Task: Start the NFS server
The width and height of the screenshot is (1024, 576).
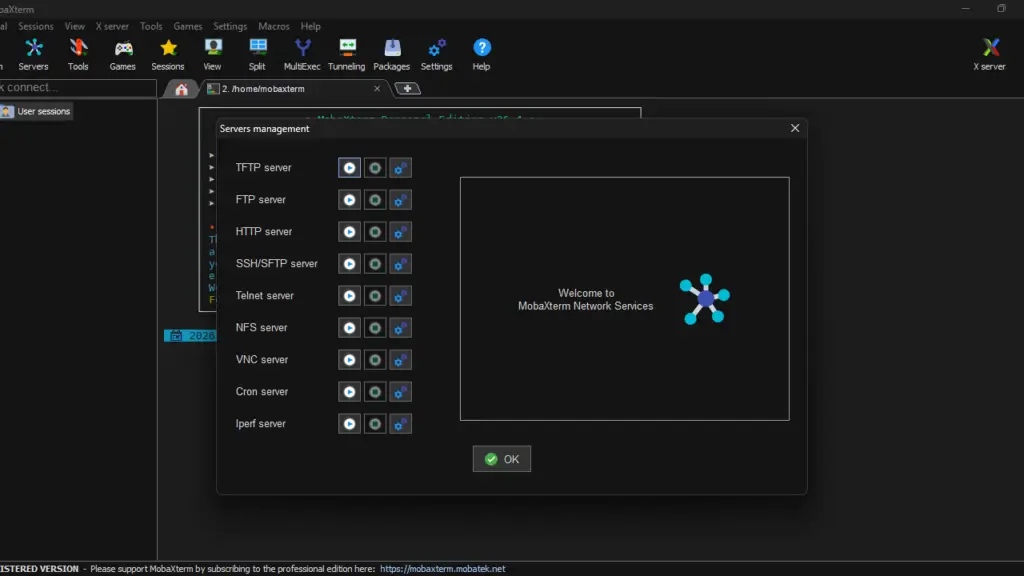Action: pos(349,328)
